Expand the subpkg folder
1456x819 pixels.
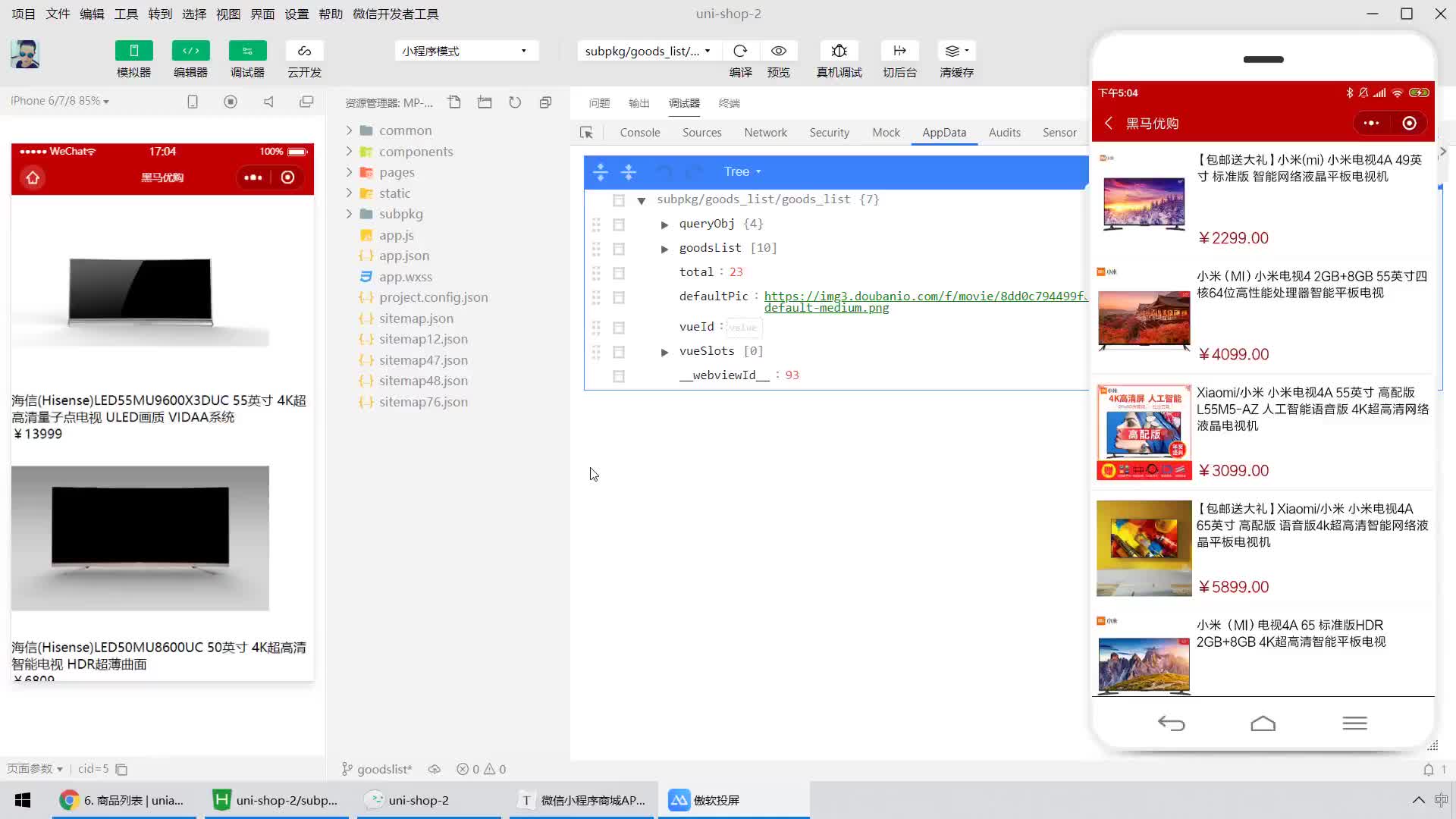click(349, 214)
